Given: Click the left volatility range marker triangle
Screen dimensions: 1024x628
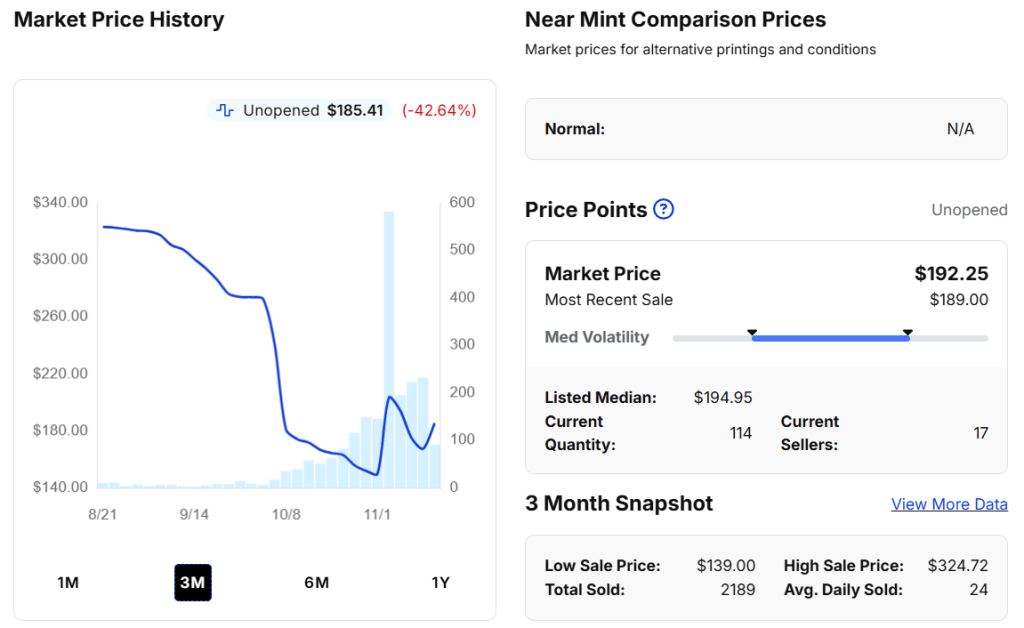Looking at the screenshot, I should (x=752, y=332).
